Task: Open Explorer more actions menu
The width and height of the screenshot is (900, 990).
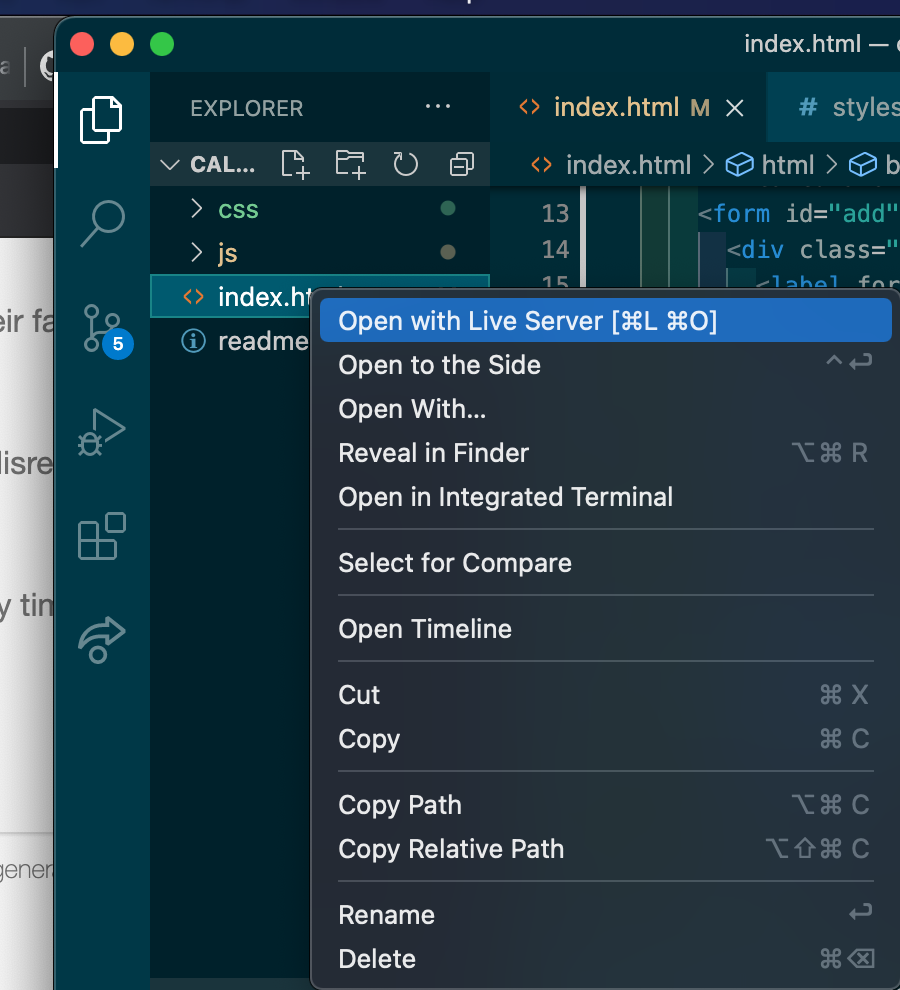Action: (438, 107)
